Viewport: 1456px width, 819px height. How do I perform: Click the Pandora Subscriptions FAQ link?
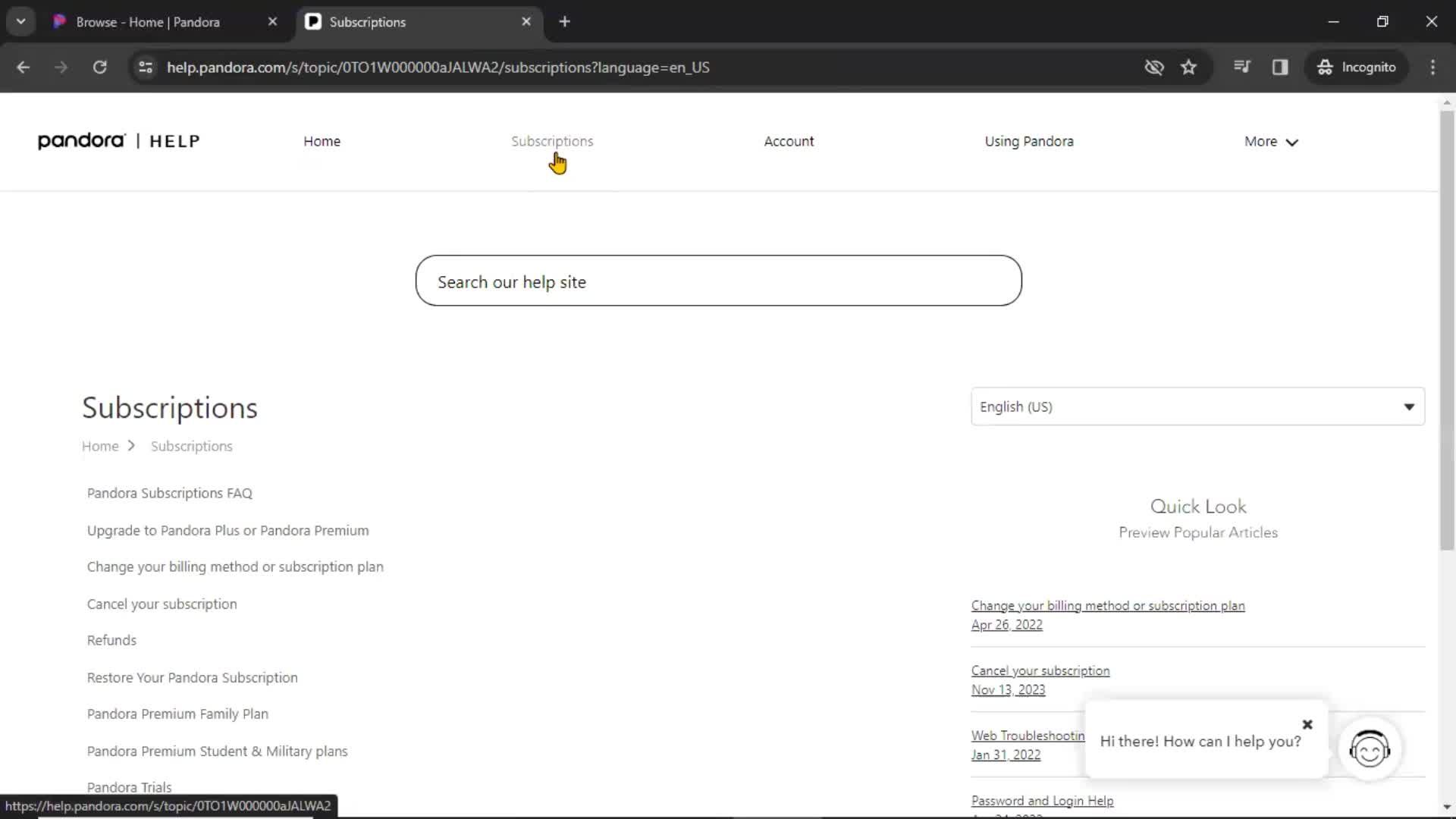[x=169, y=492]
